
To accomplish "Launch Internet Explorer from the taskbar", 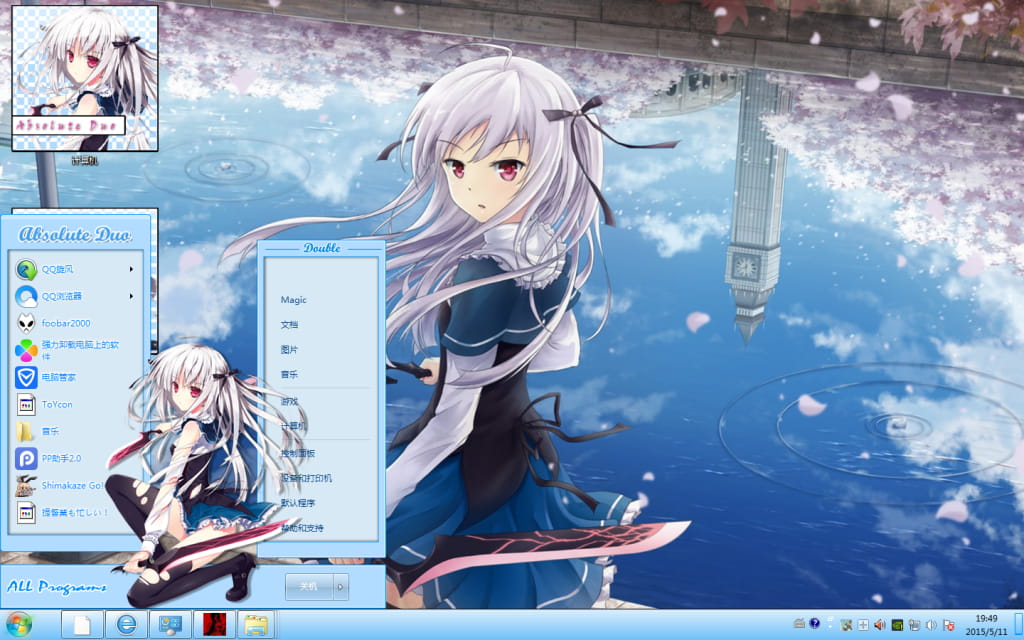I will point(125,623).
